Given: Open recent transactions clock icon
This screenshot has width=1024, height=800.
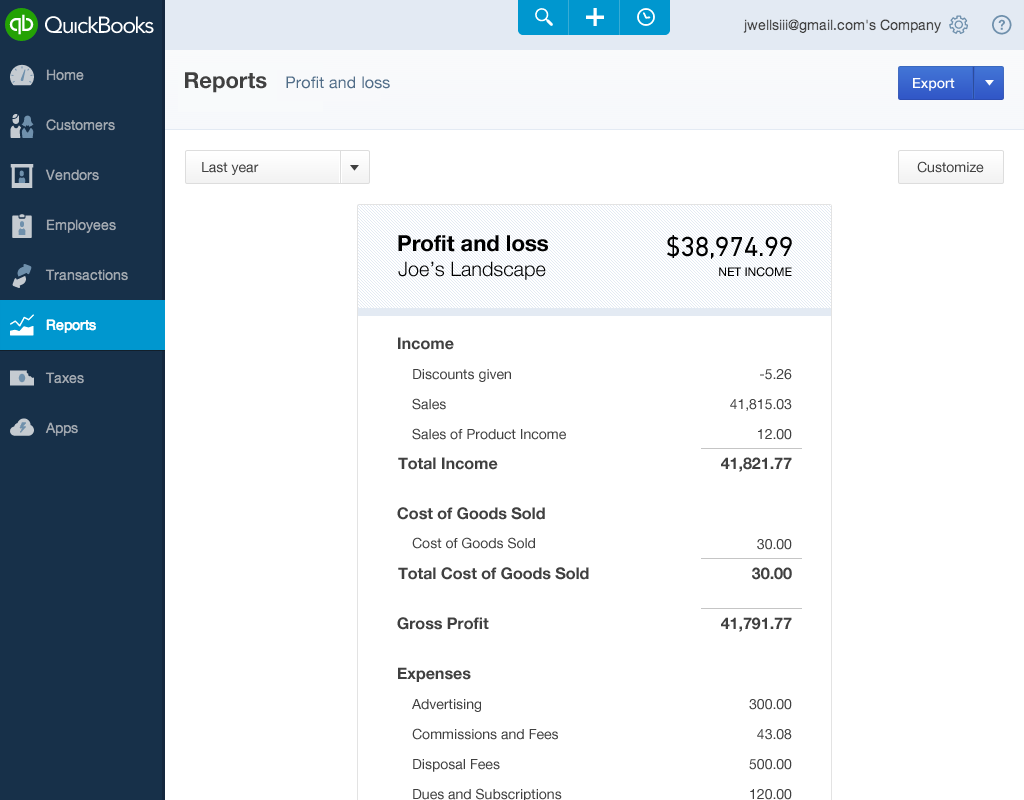Looking at the screenshot, I should 645,17.
